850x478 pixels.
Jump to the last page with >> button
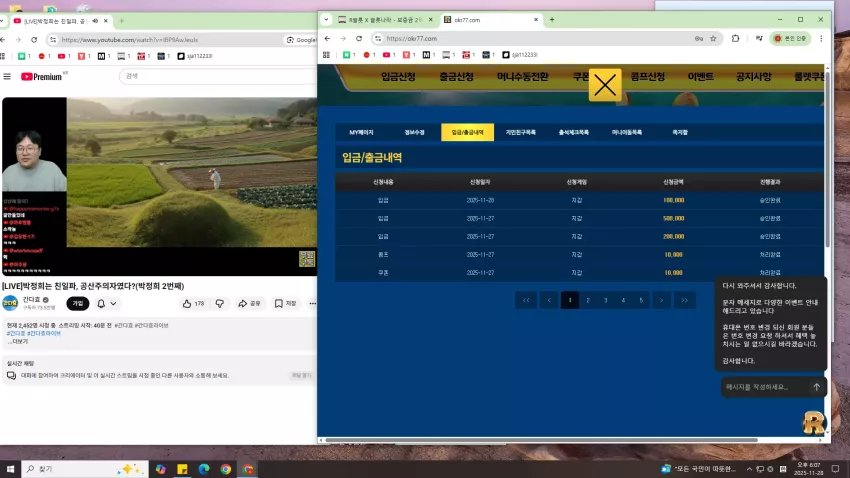[685, 300]
